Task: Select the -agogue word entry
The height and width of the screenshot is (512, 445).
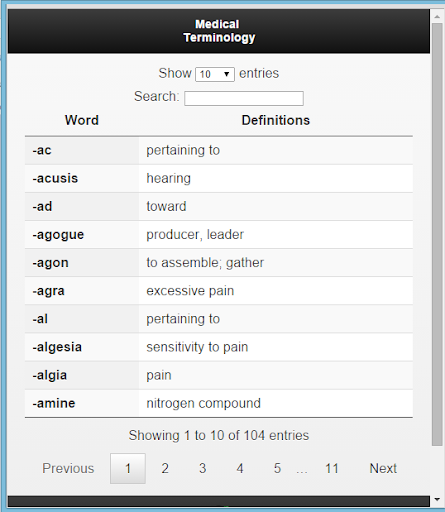Action: pos(58,235)
